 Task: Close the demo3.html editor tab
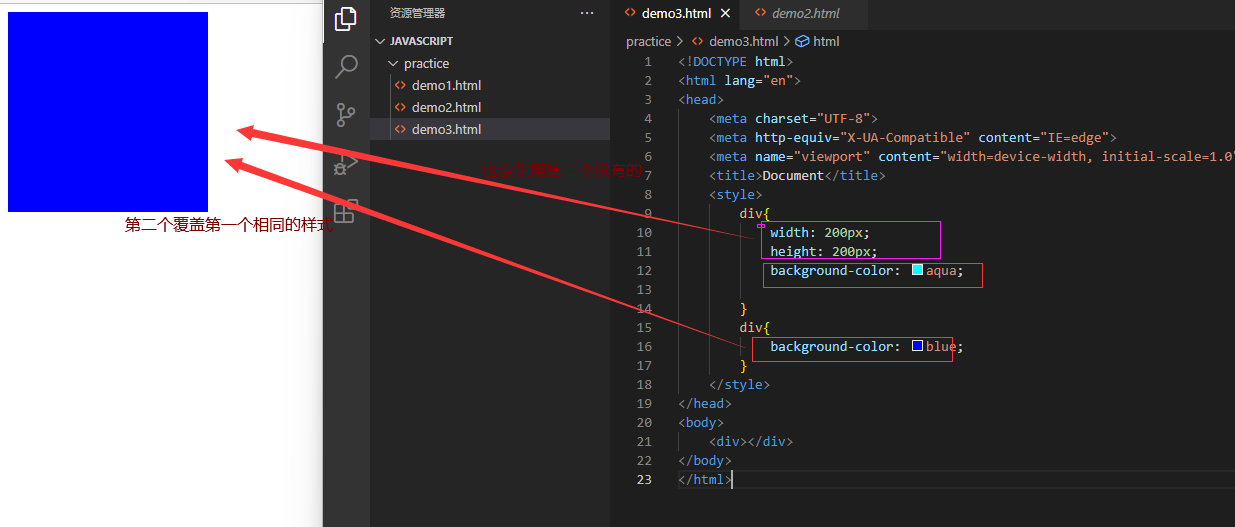[x=725, y=13]
